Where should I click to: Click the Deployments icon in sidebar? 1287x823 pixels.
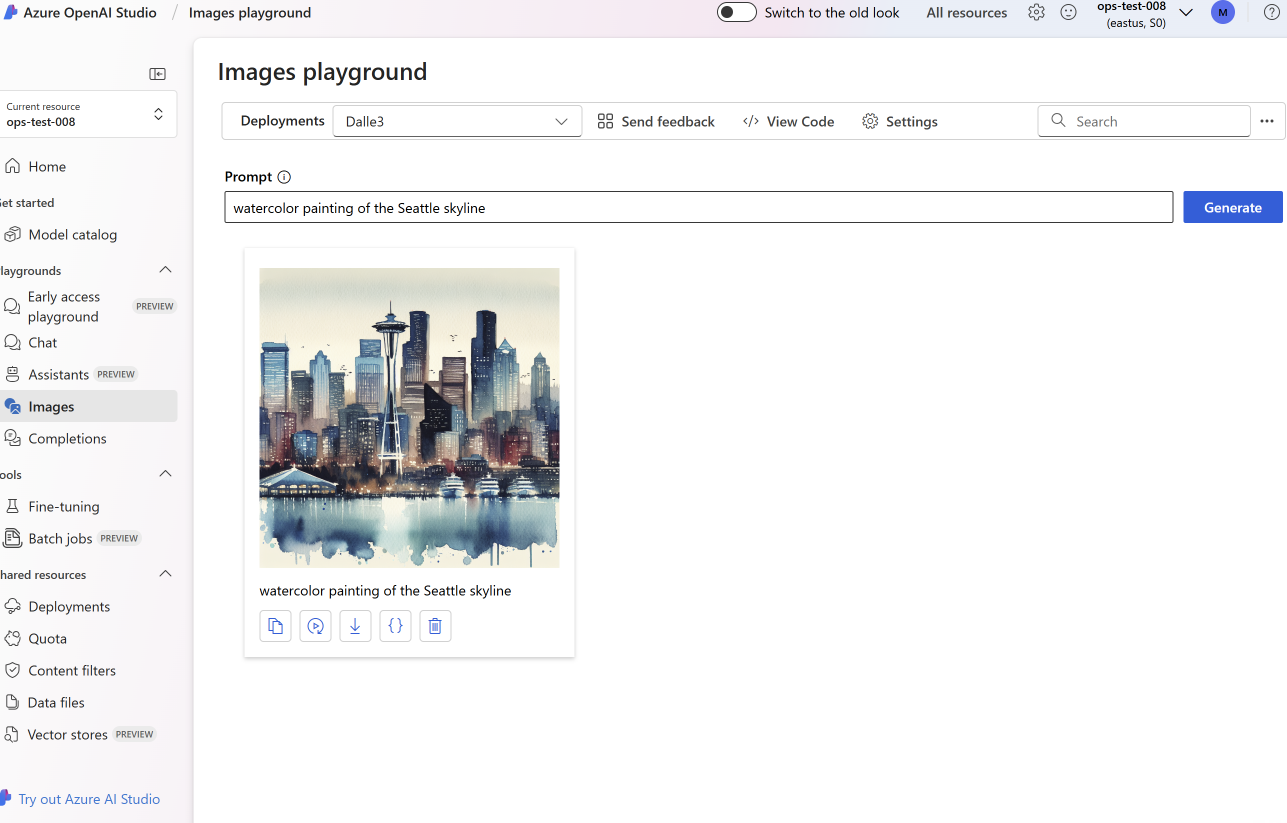point(12,606)
